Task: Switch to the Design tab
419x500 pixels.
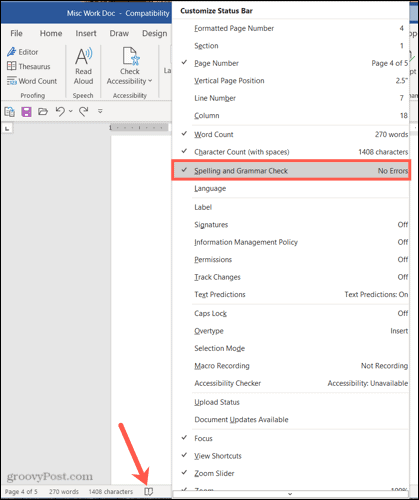Action: [x=155, y=33]
